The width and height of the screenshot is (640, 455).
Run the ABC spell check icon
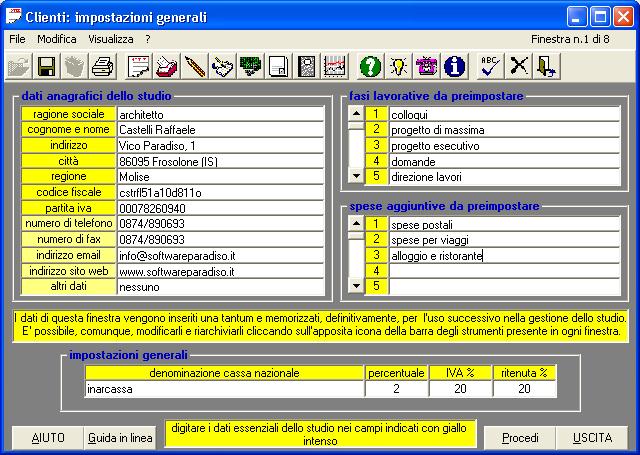coord(490,67)
